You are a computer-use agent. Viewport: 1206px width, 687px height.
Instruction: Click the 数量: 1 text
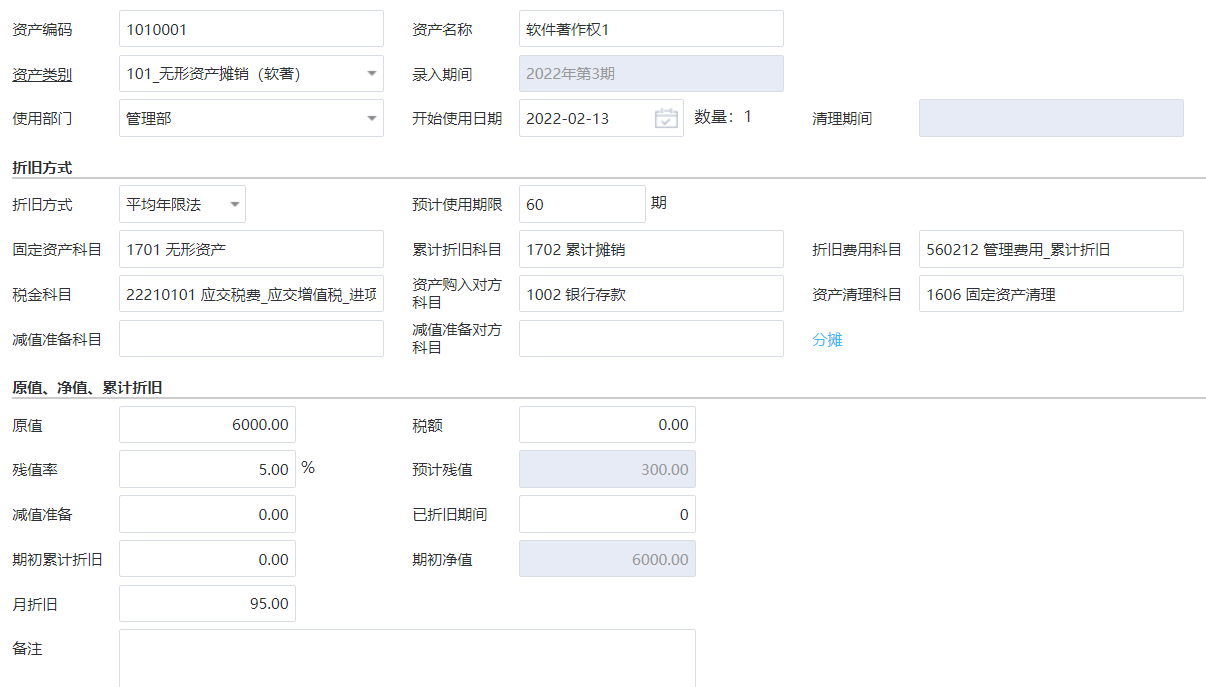(723, 117)
